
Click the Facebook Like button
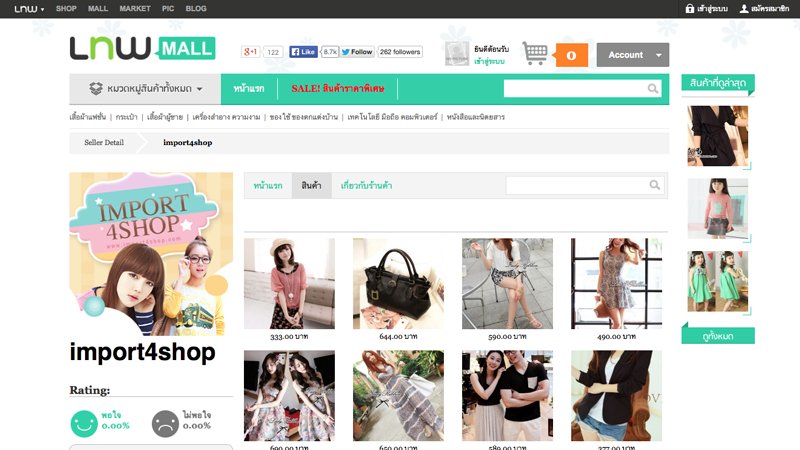click(304, 52)
